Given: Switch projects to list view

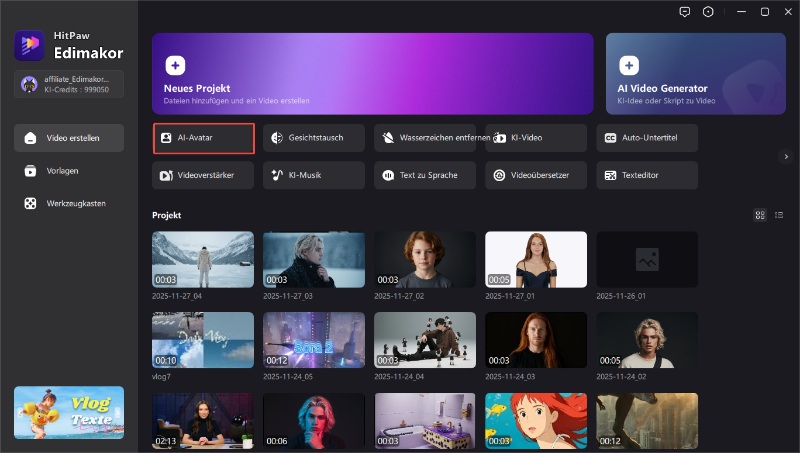Looking at the screenshot, I should coord(779,215).
